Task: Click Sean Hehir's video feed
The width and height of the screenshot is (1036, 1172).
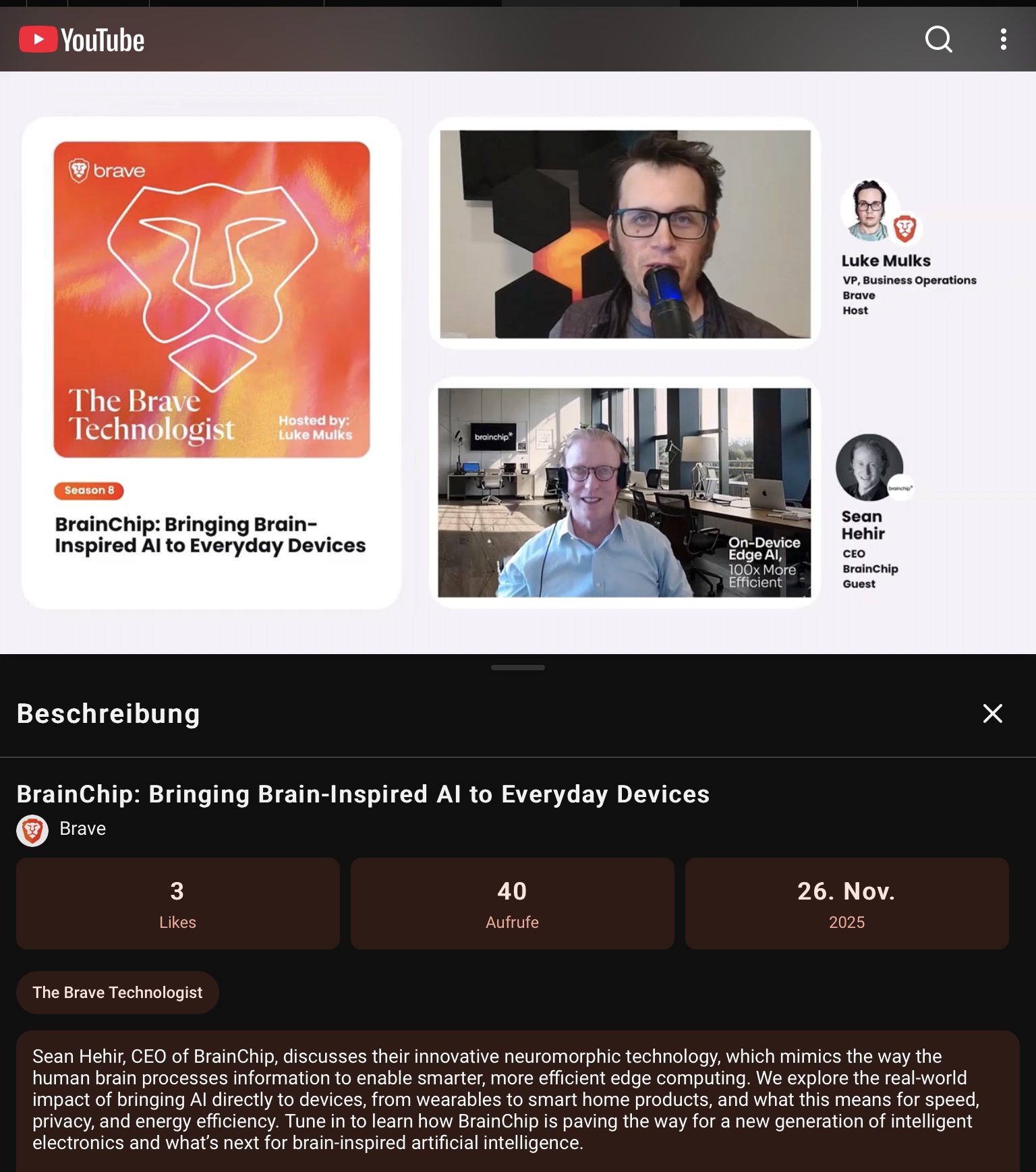Action: [624, 492]
